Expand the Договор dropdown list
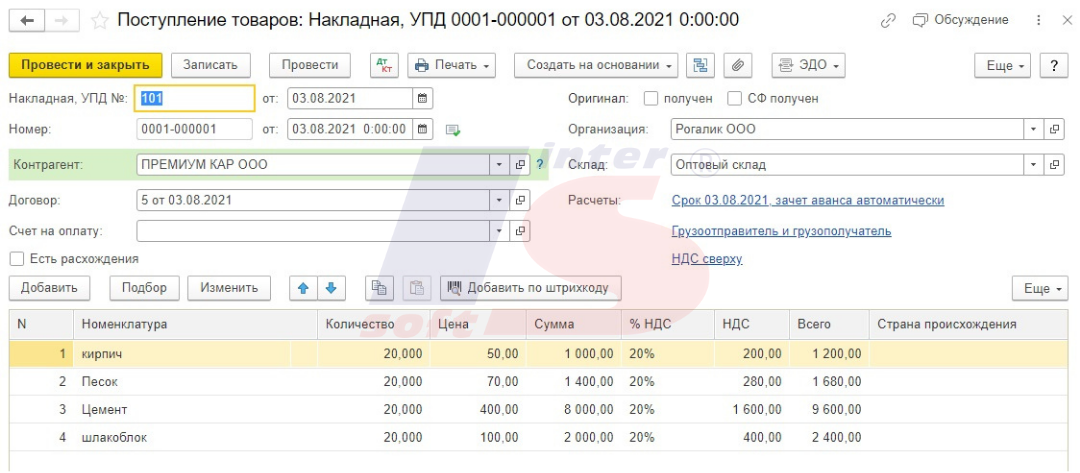The width and height of the screenshot is (1080, 473). coord(499,200)
